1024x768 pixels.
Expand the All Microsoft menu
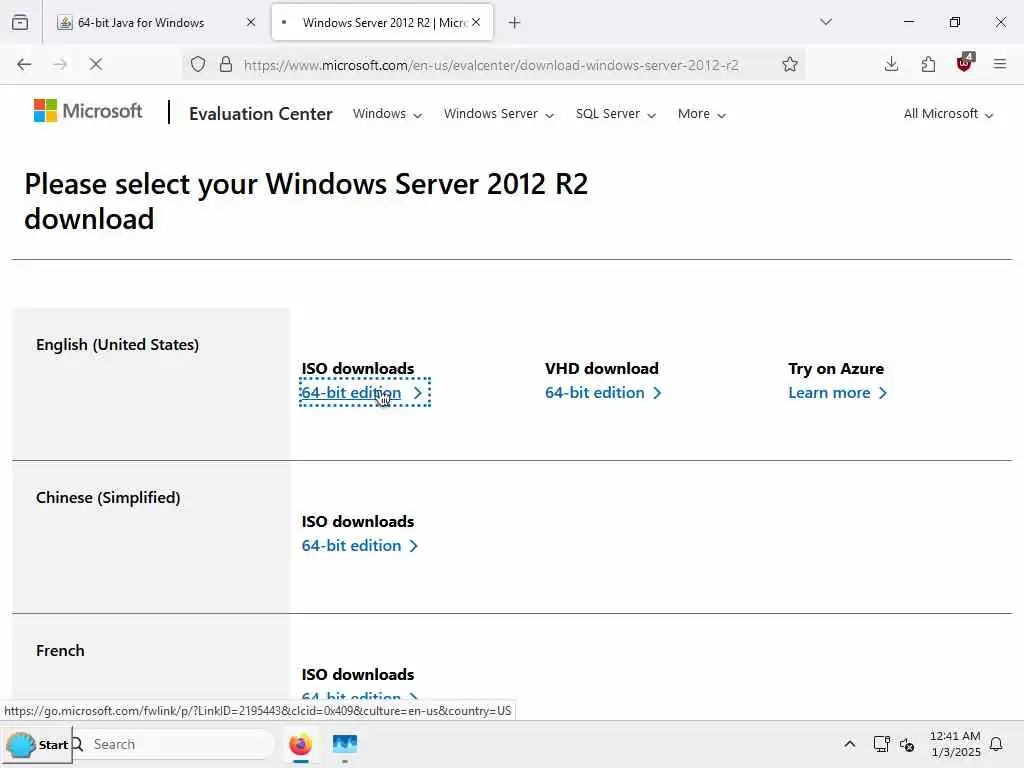[x=948, y=114]
